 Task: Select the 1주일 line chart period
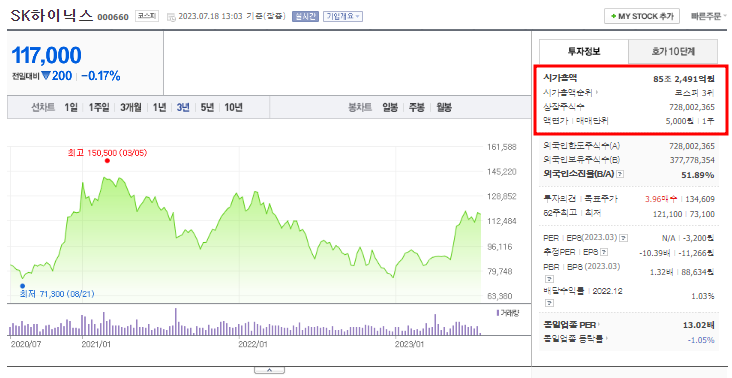coord(99,107)
